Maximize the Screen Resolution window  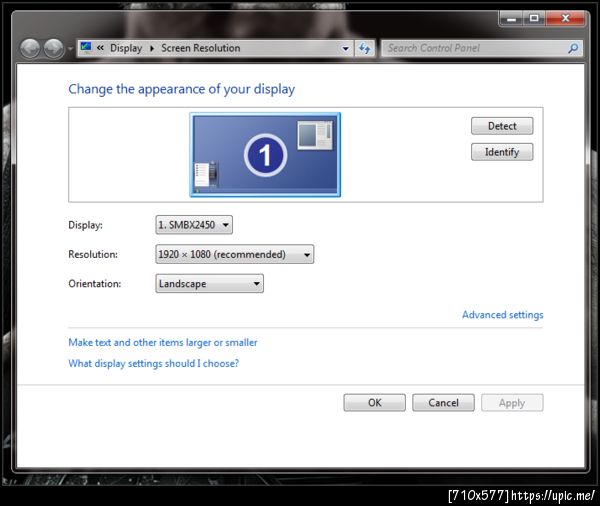click(534, 18)
